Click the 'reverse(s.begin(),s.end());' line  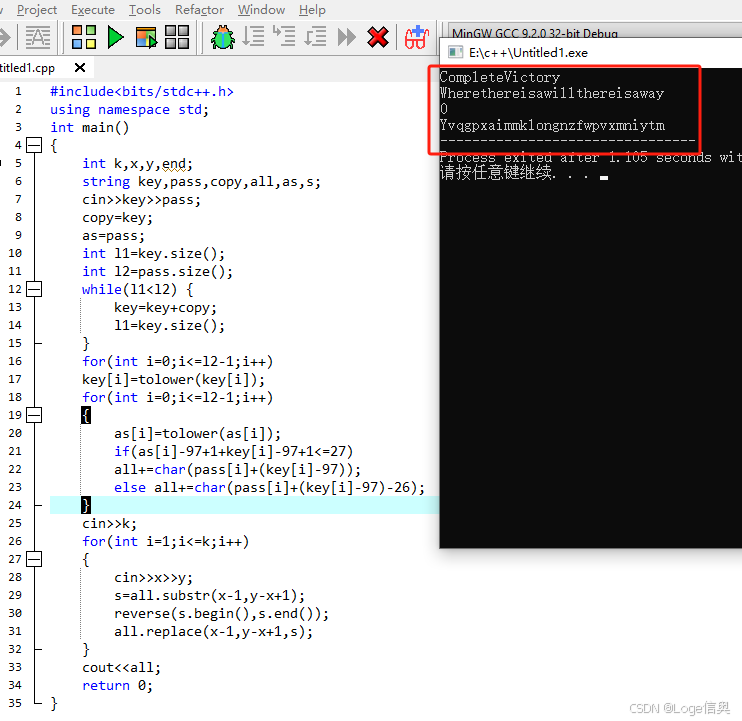tap(221, 614)
